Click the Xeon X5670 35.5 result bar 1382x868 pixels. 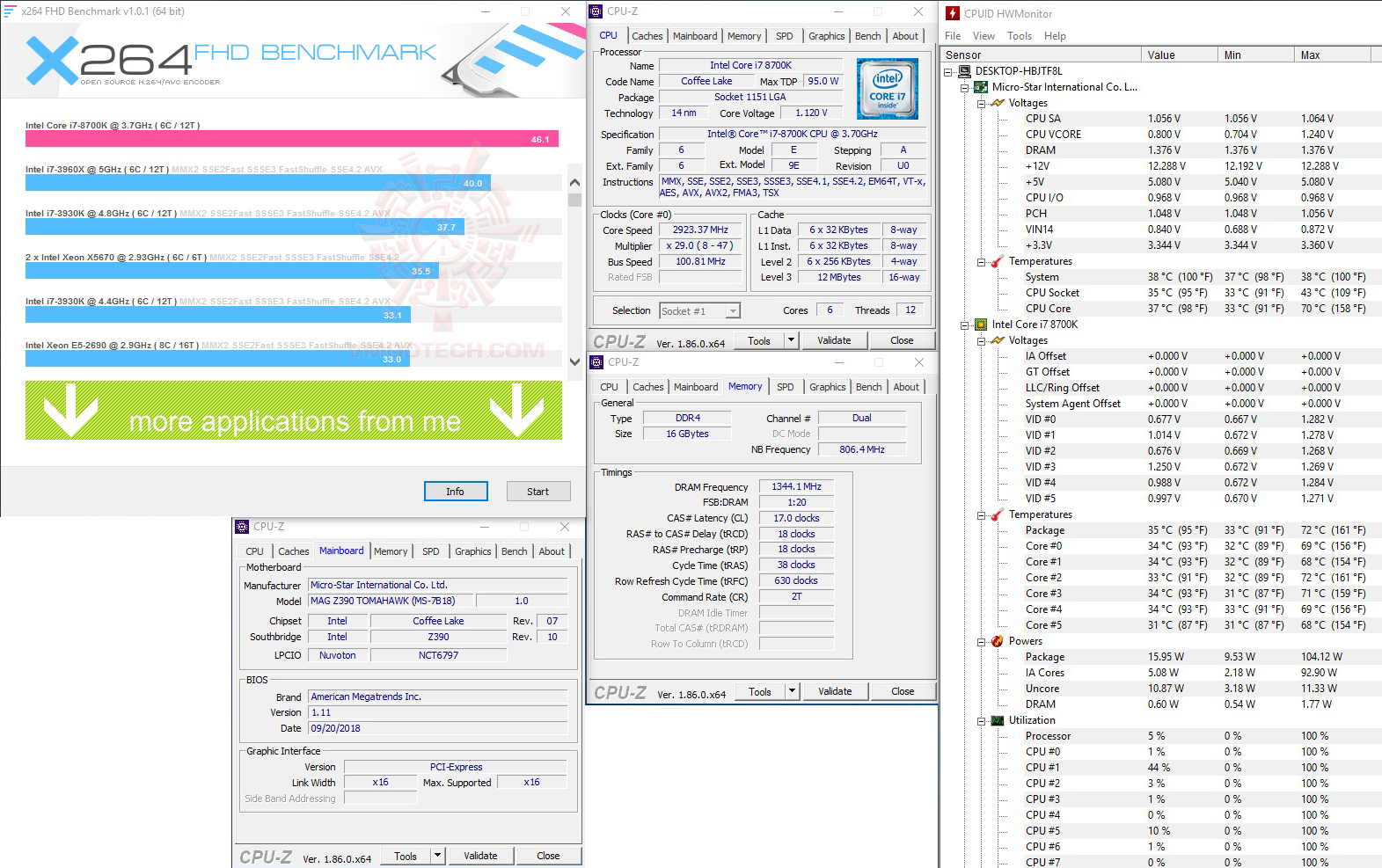coord(231,271)
